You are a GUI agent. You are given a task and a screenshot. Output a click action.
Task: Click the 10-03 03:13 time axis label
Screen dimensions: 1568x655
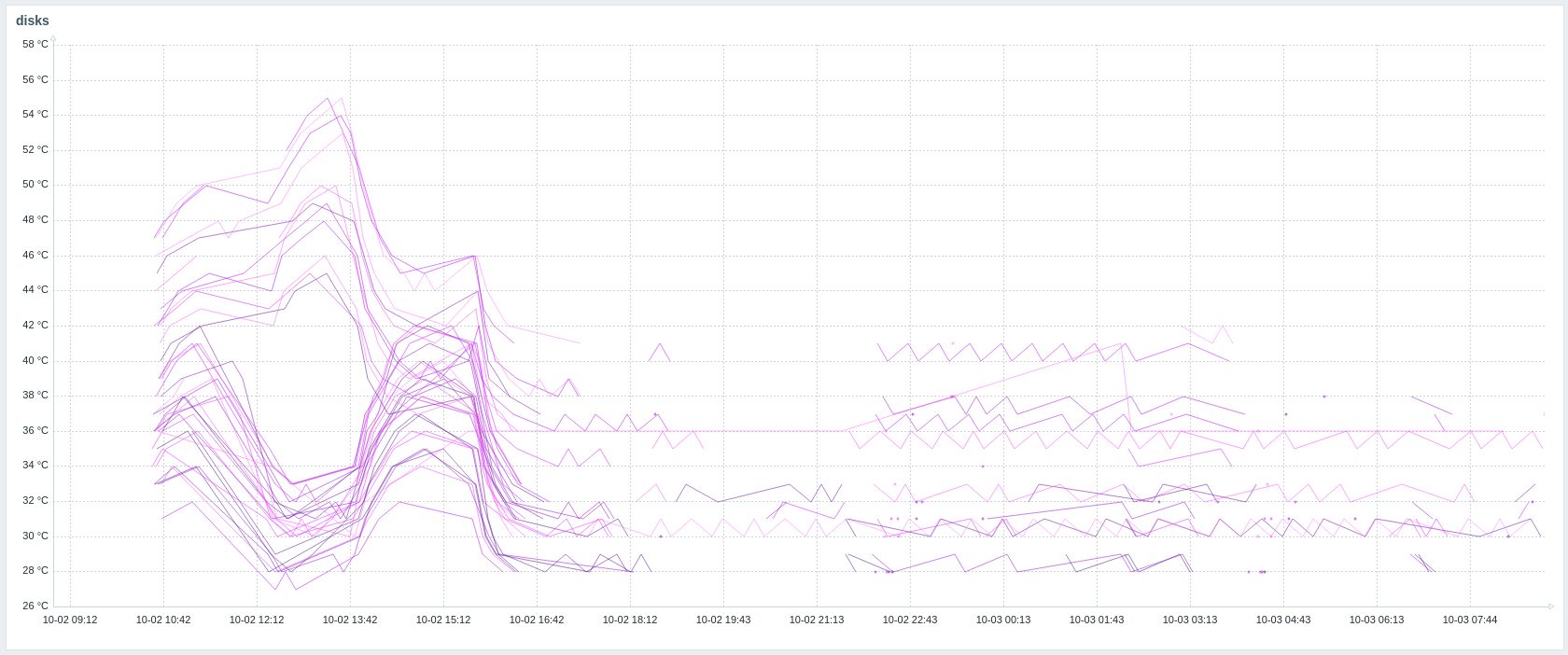pos(1190,620)
